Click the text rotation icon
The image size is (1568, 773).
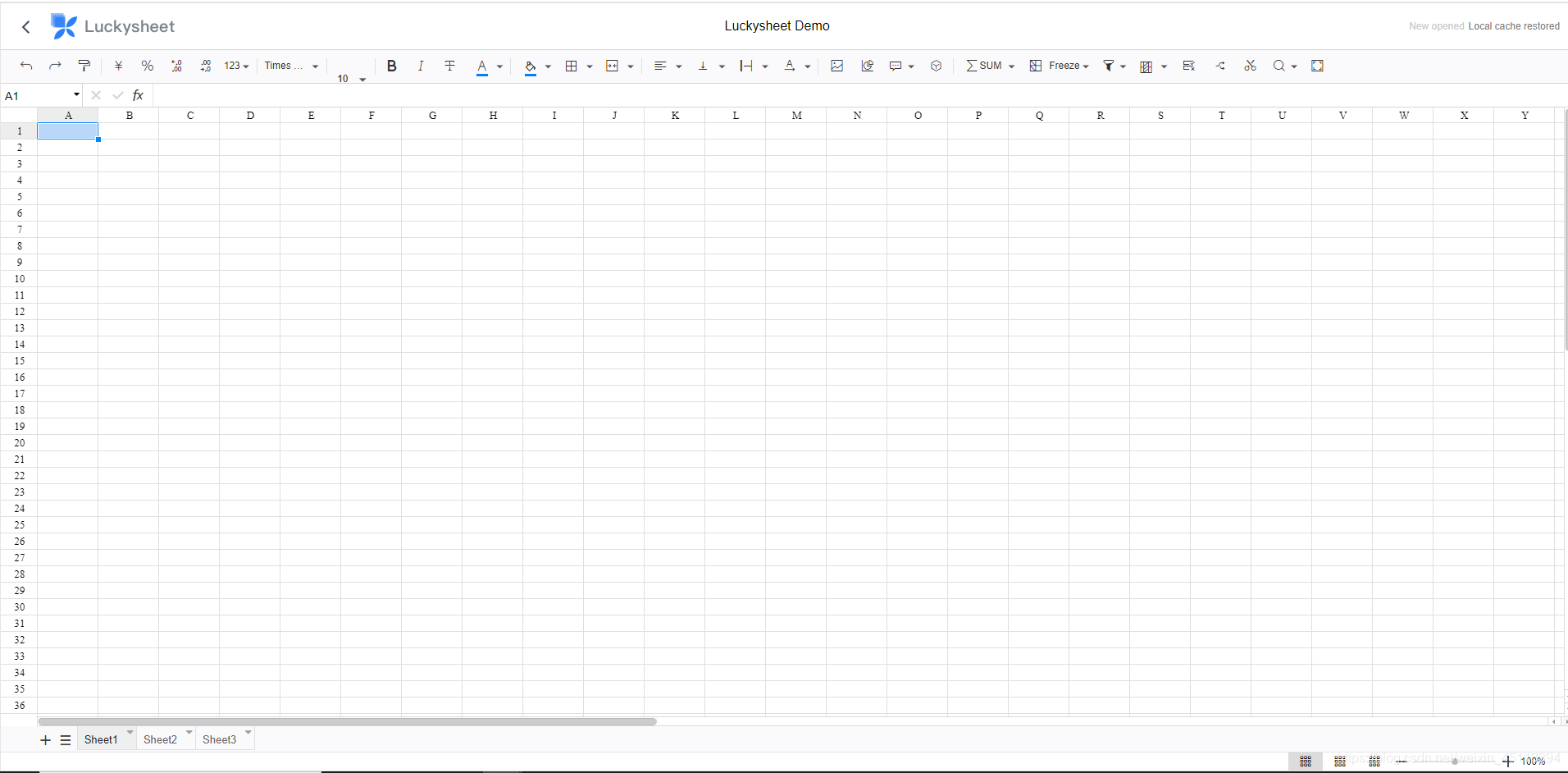[790, 66]
